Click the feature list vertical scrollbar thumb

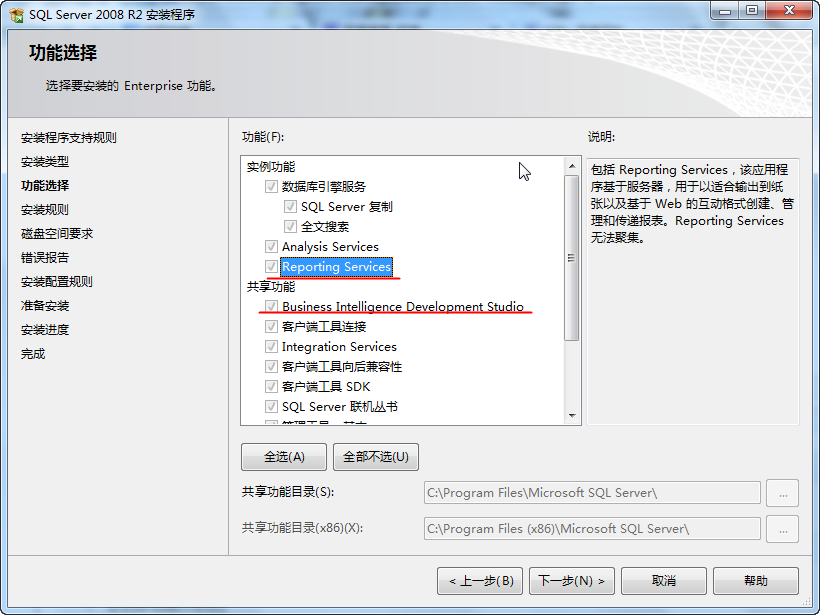[572, 258]
